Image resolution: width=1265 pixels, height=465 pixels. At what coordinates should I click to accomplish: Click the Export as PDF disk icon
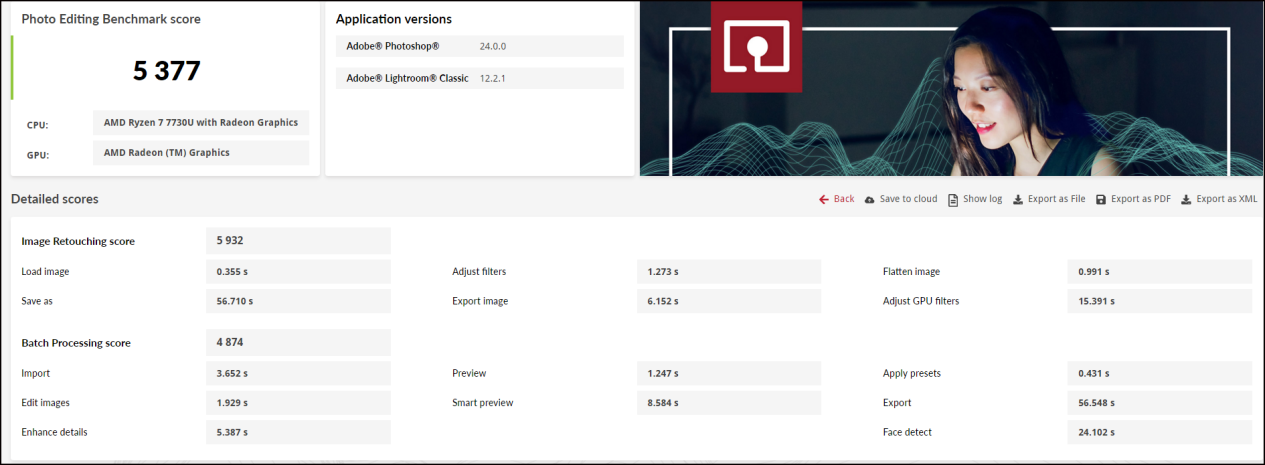pyautogui.click(x=1101, y=199)
